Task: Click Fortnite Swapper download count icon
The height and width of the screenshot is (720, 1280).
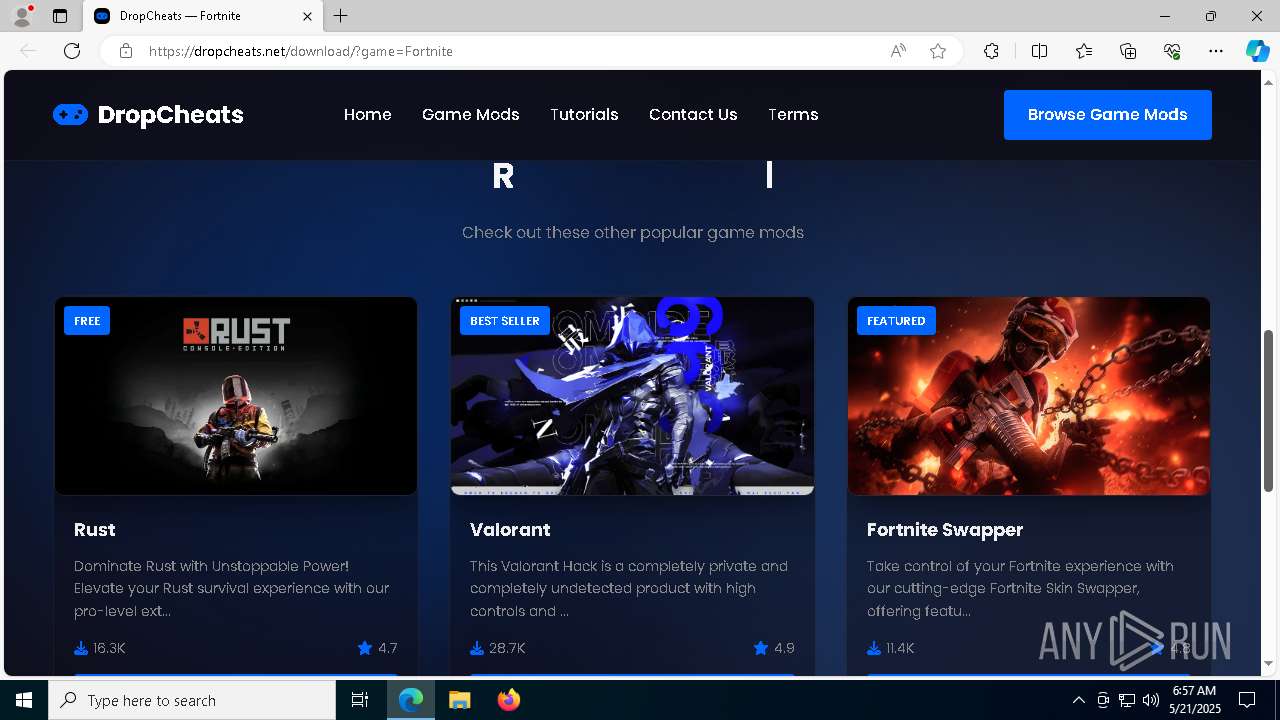Action: click(x=874, y=648)
